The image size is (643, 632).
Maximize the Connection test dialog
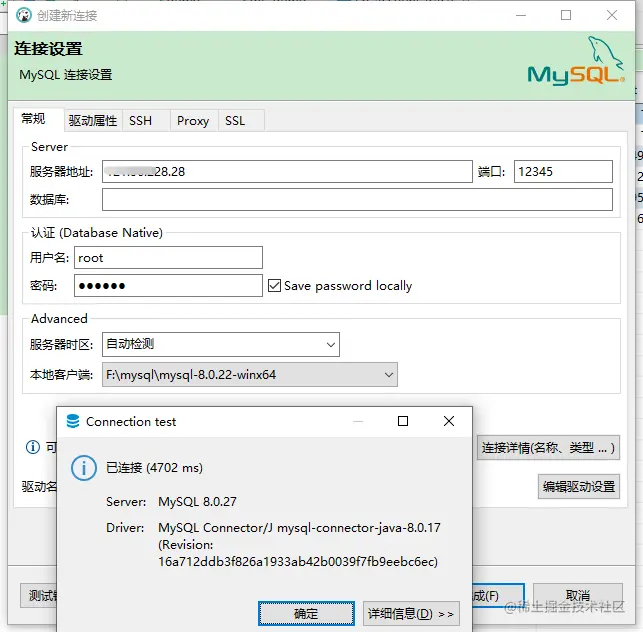coord(403,421)
